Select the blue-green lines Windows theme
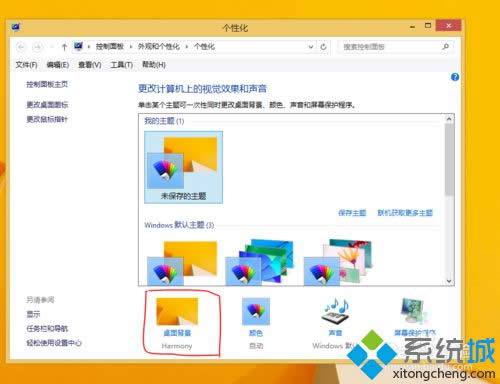500x384 pixels. (260, 262)
